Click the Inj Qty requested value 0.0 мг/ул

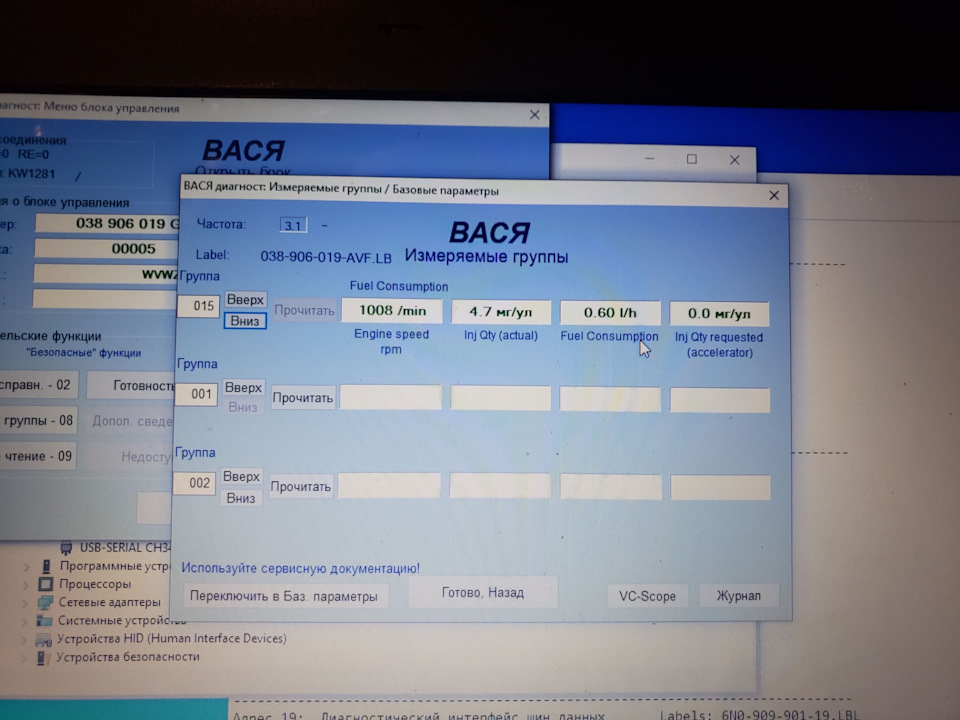[719, 313]
